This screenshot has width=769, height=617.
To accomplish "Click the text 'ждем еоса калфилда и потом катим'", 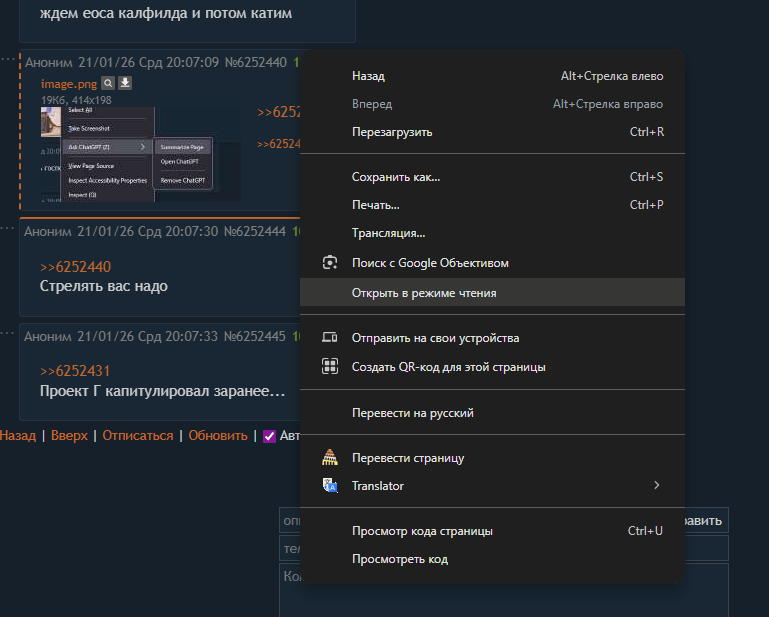I will [166, 13].
